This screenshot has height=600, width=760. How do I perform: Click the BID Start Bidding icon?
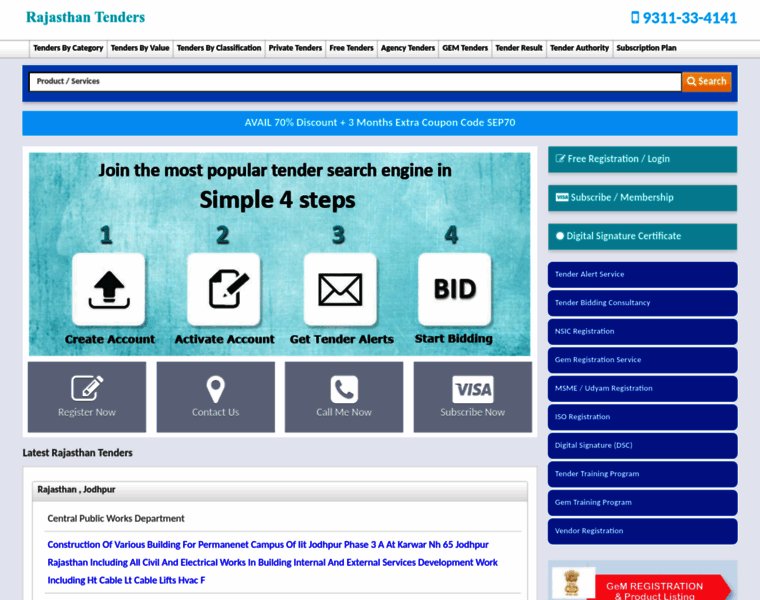pyautogui.click(x=455, y=289)
